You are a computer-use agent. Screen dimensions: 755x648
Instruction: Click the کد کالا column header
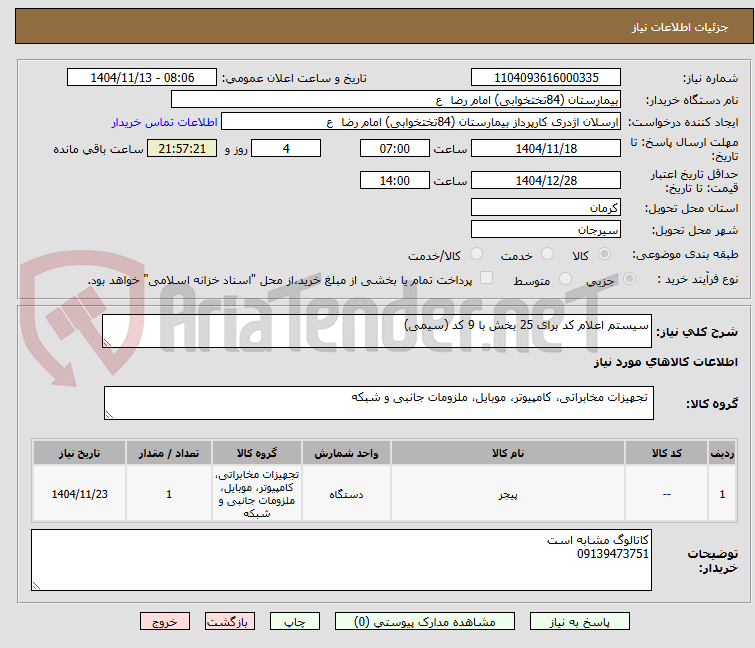(666, 453)
